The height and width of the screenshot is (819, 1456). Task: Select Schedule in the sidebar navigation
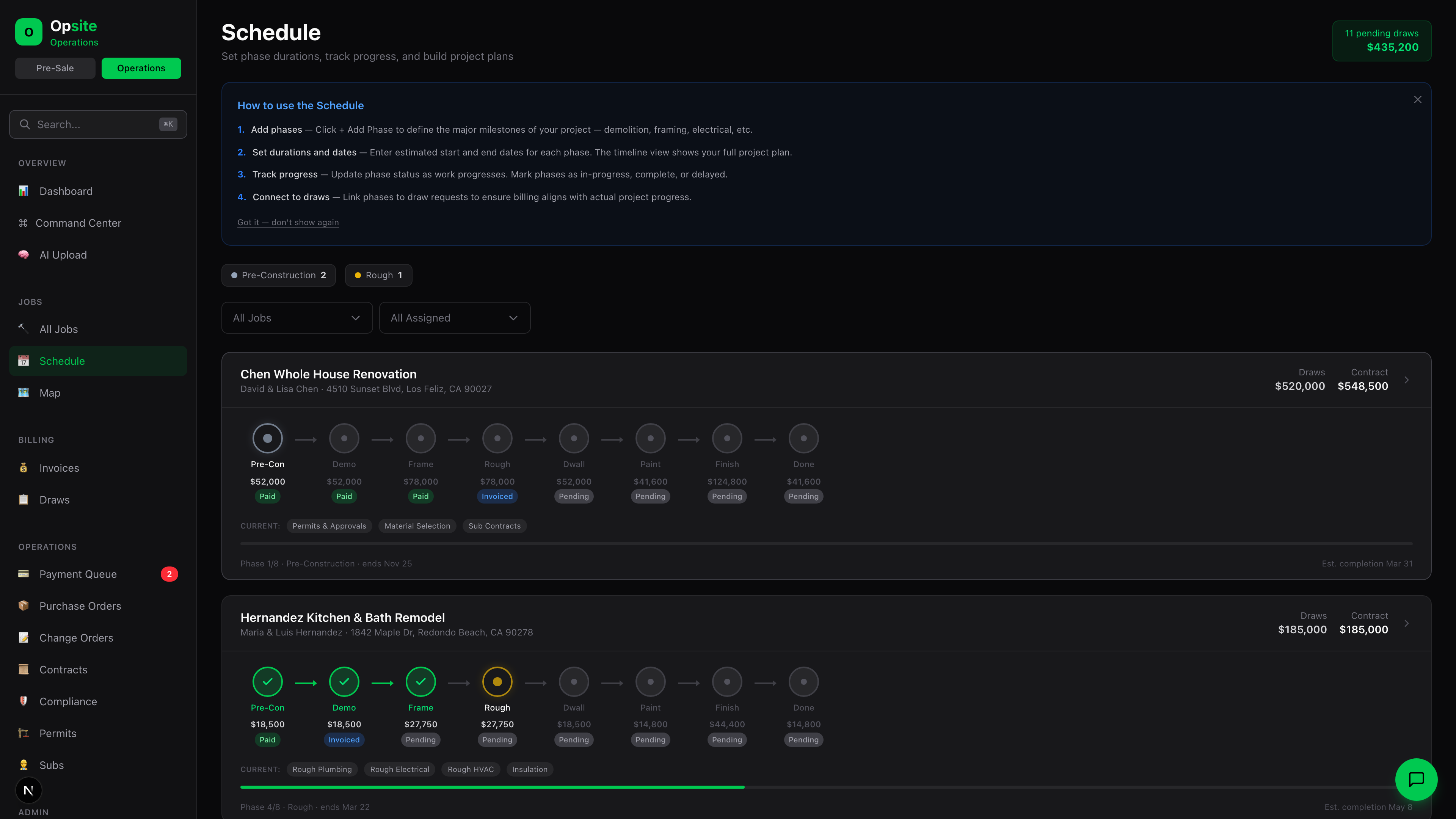pos(61,361)
